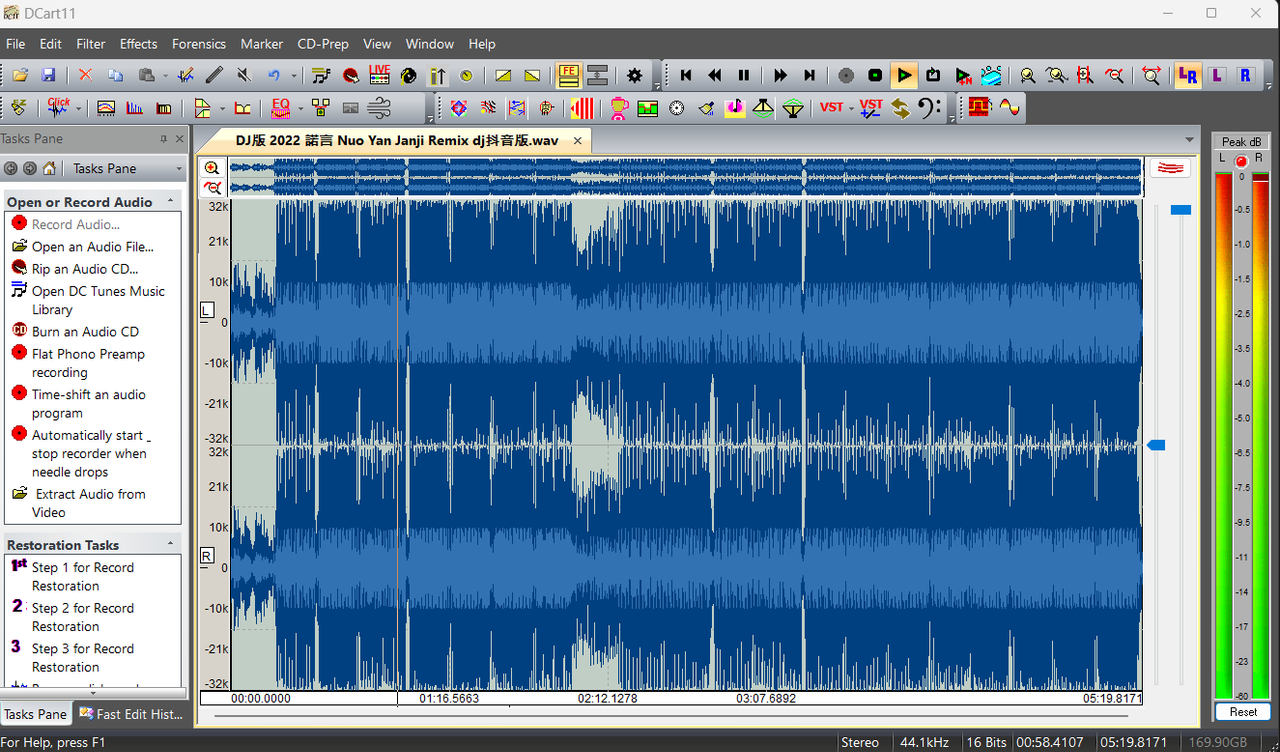The width and height of the screenshot is (1280, 752).
Task: Click the Rip an Audio CD link
Action: pos(84,269)
